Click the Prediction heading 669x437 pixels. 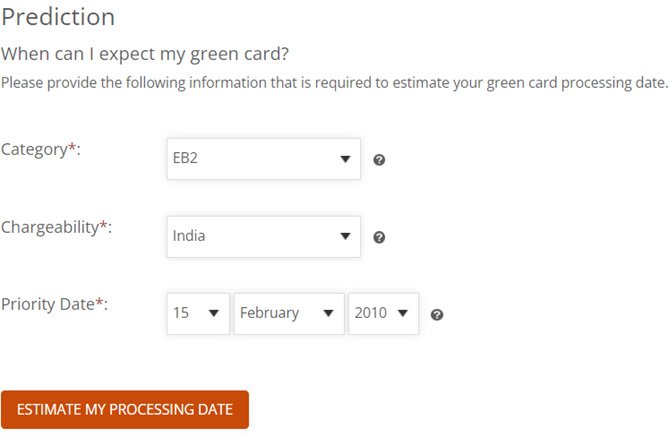[x=58, y=17]
